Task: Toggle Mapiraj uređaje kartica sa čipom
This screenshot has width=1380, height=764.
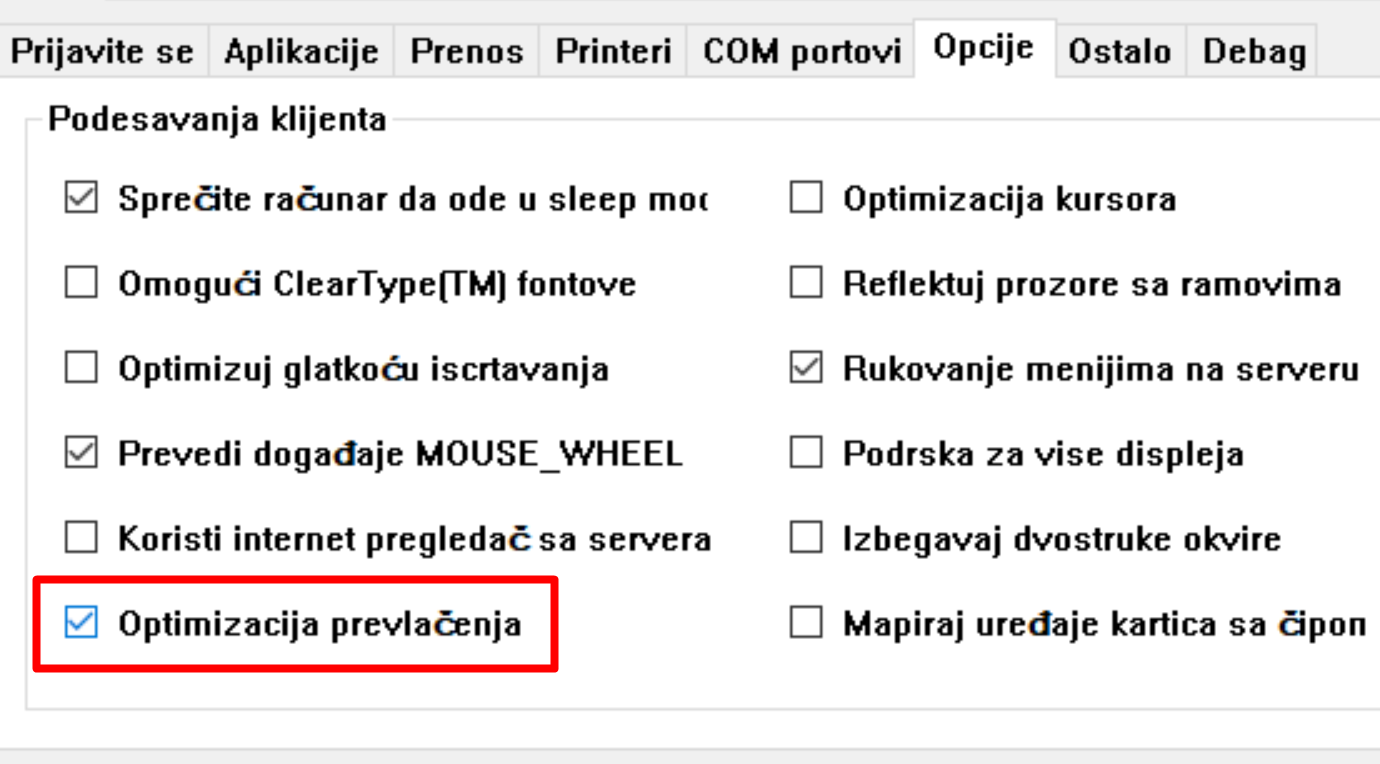Action: pyautogui.click(x=806, y=624)
